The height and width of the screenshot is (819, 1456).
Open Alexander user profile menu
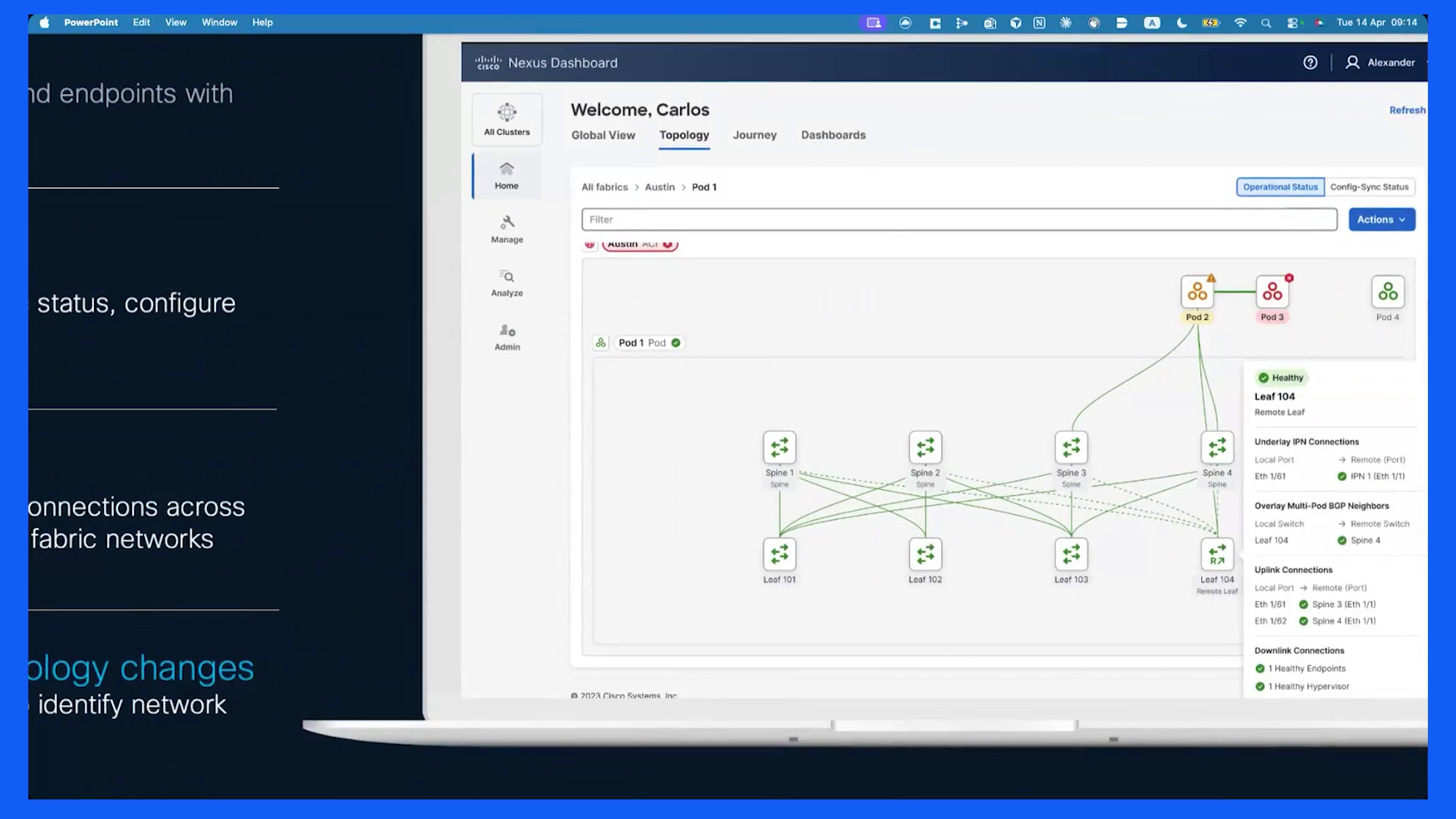(x=1379, y=63)
